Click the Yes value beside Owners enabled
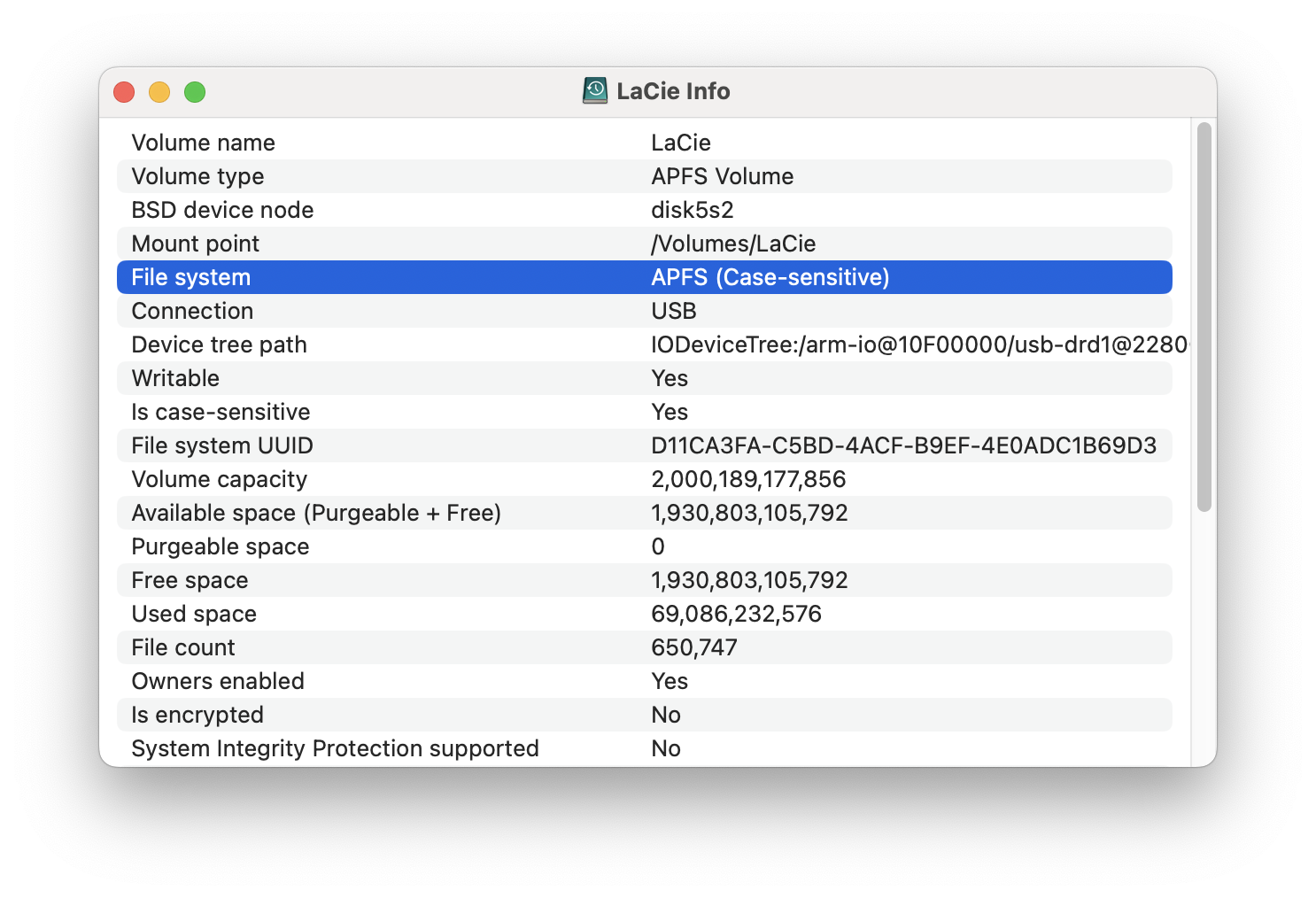This screenshot has height=898, width=1316. [670, 681]
